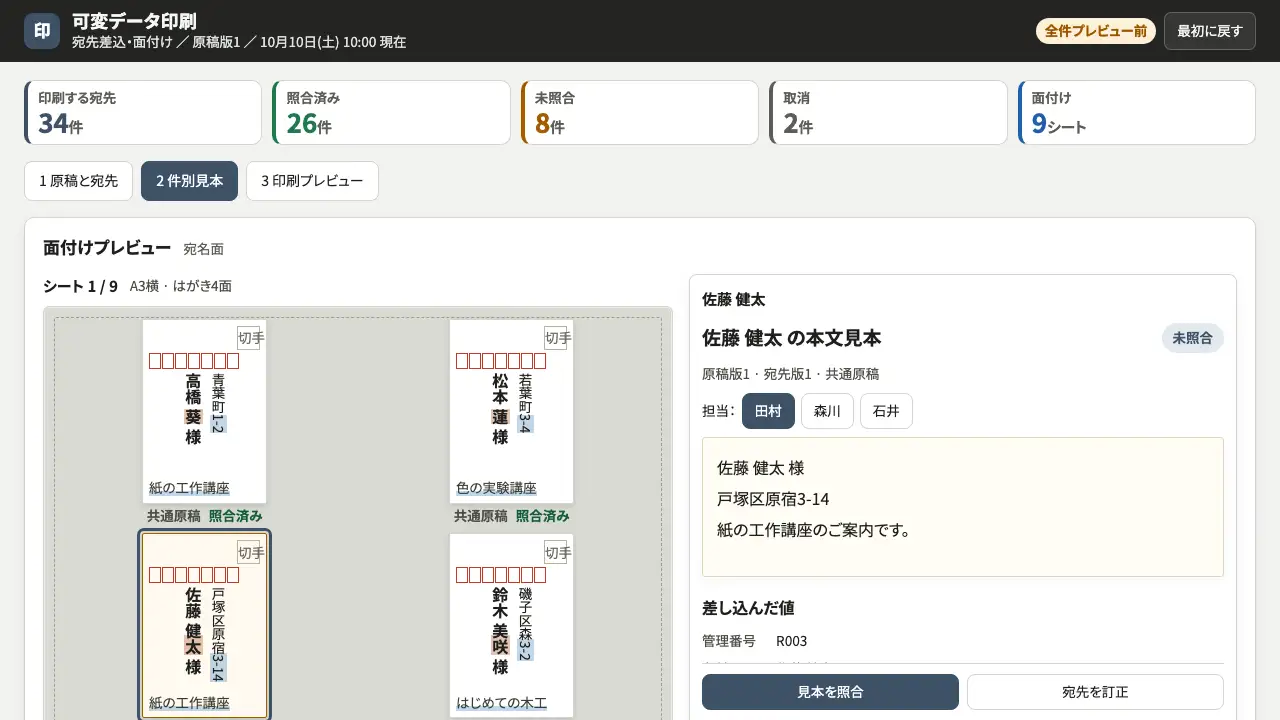Click 宛先を訂正 button

tap(1095, 692)
